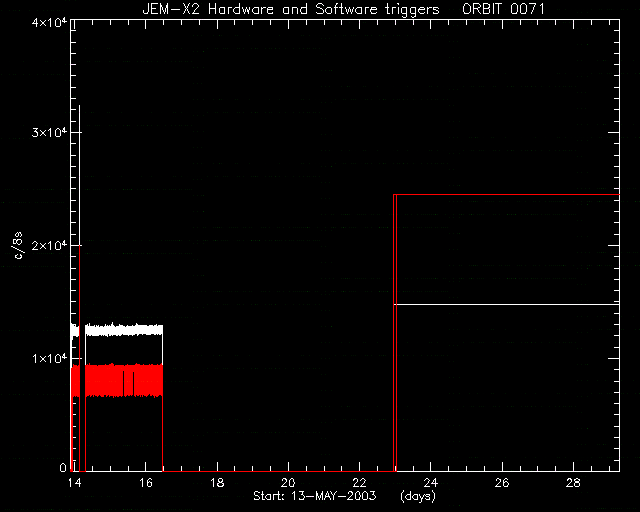Viewport: 640px width, 512px height.
Task: Click the 4×10⁴ y-axis tick label
Action: point(49,22)
